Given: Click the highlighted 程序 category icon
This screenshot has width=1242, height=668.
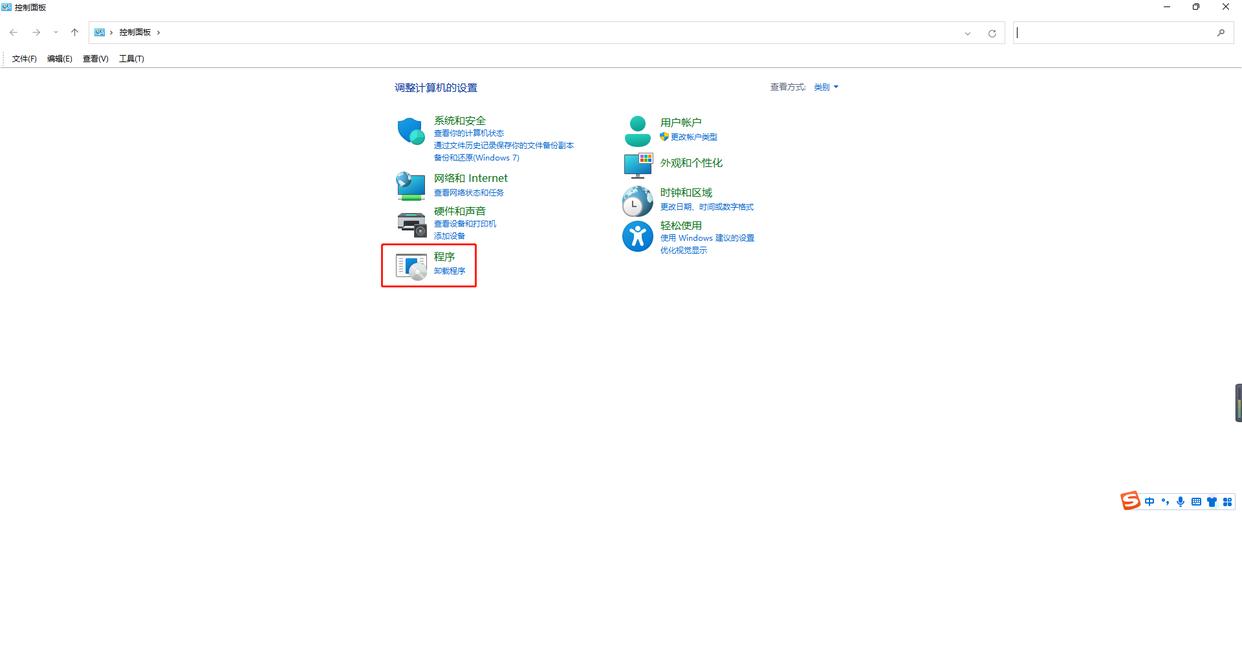Looking at the screenshot, I should coord(413,263).
